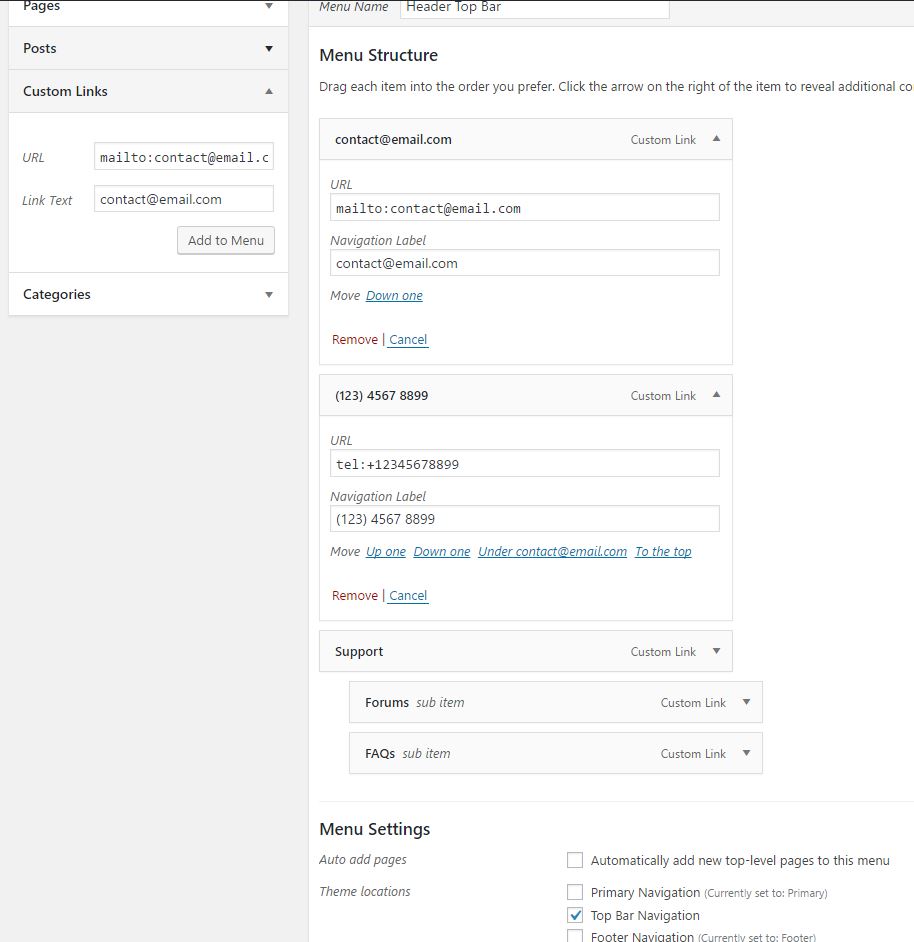The height and width of the screenshot is (942, 914).
Task: Cancel editing the phone number menu item
Action: pos(408,595)
